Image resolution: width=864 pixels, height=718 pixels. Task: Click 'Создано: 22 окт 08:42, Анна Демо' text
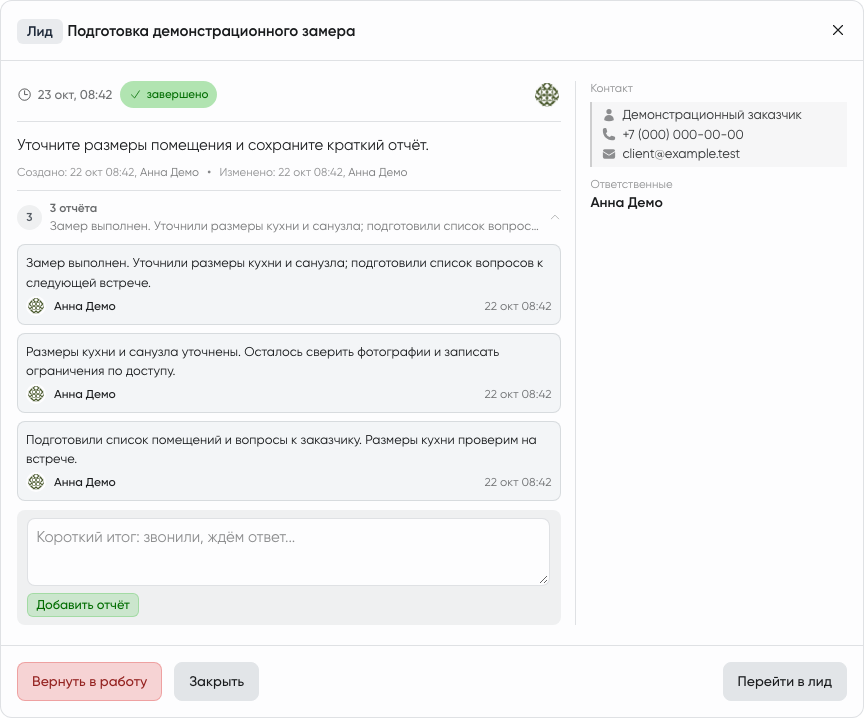(108, 172)
